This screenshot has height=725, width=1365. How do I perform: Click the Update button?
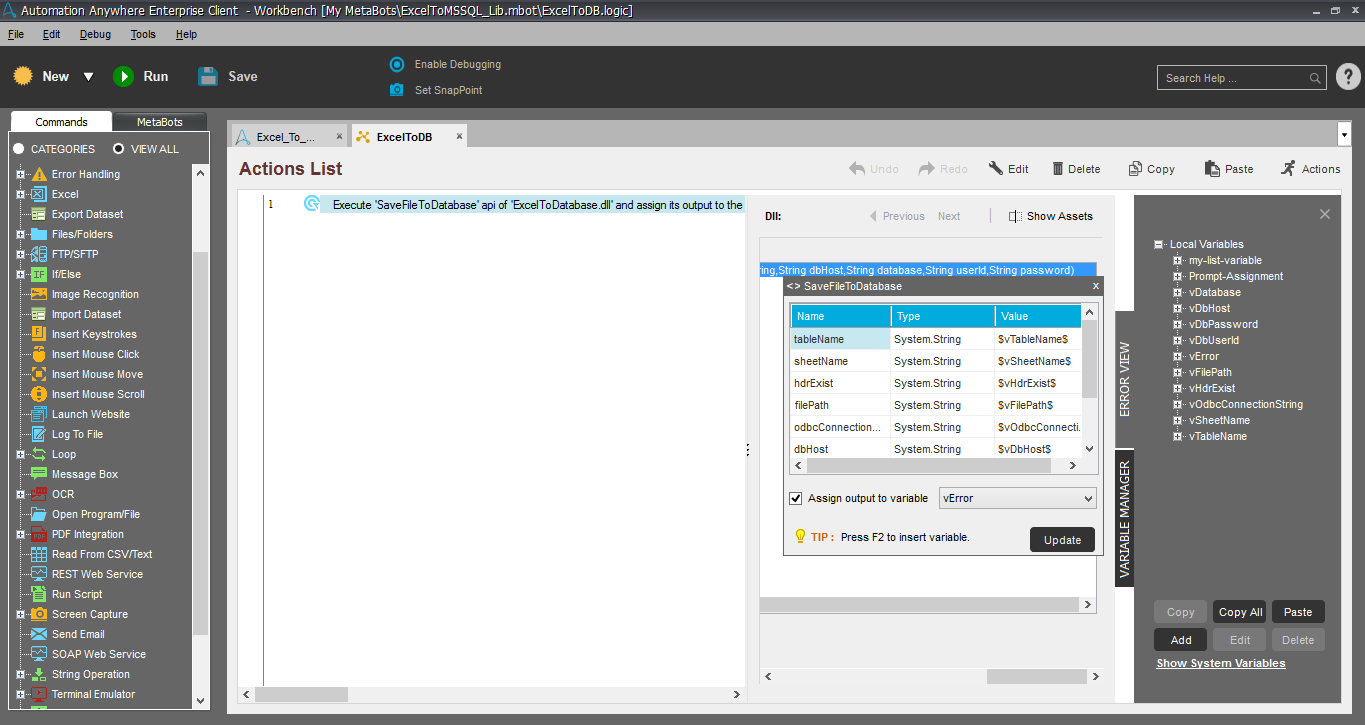pos(1062,540)
